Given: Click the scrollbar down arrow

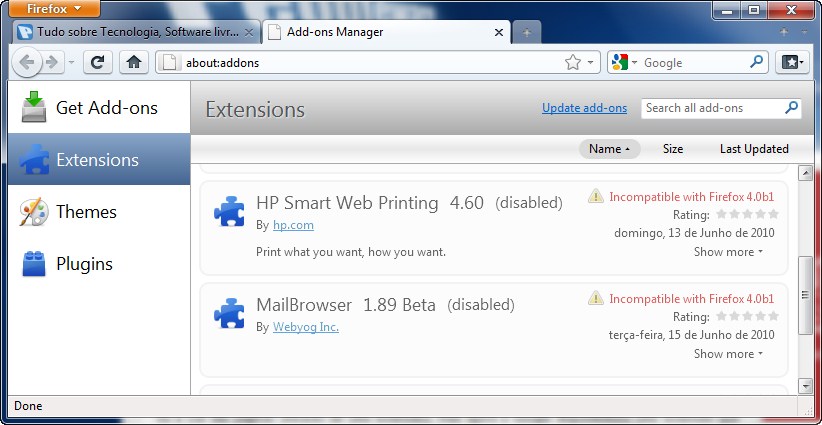Looking at the screenshot, I should [x=805, y=387].
